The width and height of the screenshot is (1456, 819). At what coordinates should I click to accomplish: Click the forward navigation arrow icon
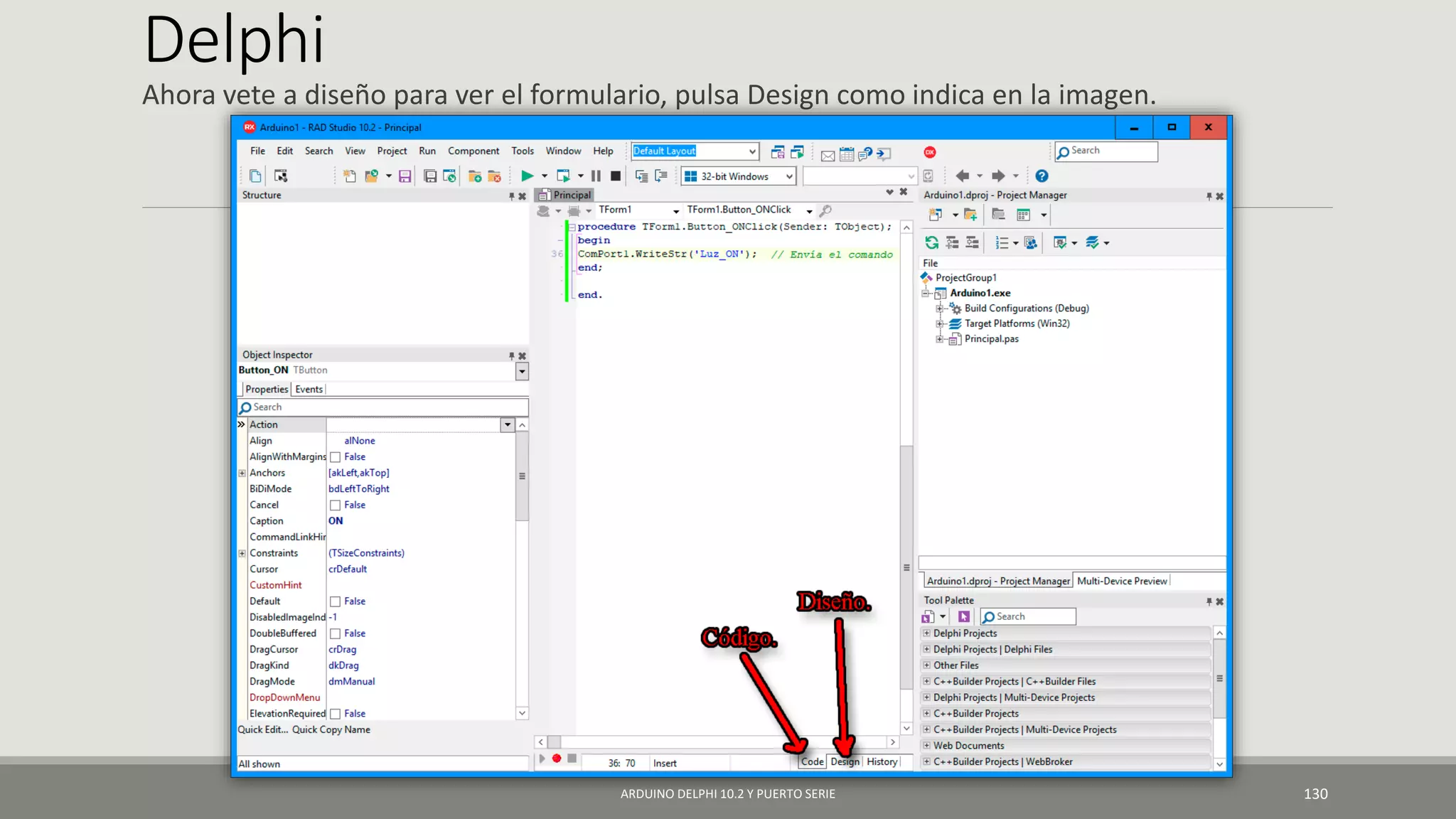[998, 176]
